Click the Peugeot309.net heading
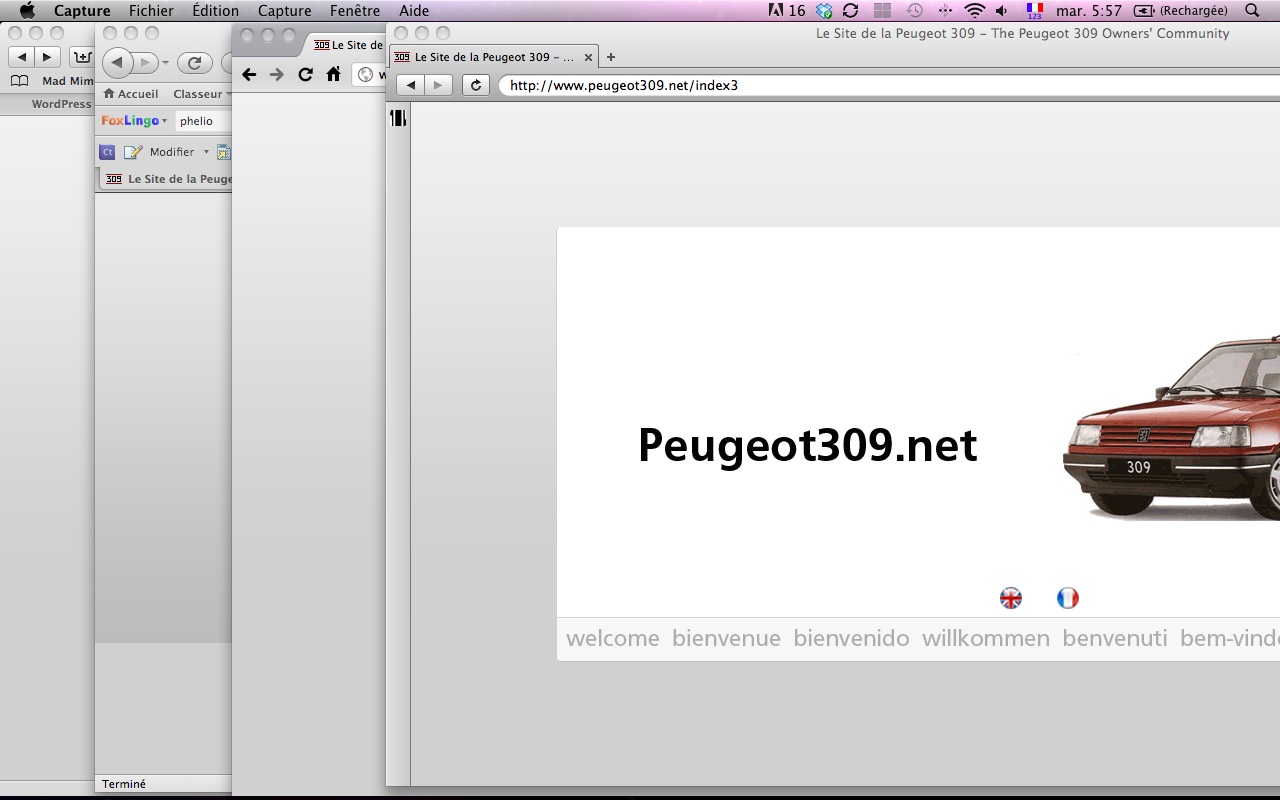 pos(807,445)
